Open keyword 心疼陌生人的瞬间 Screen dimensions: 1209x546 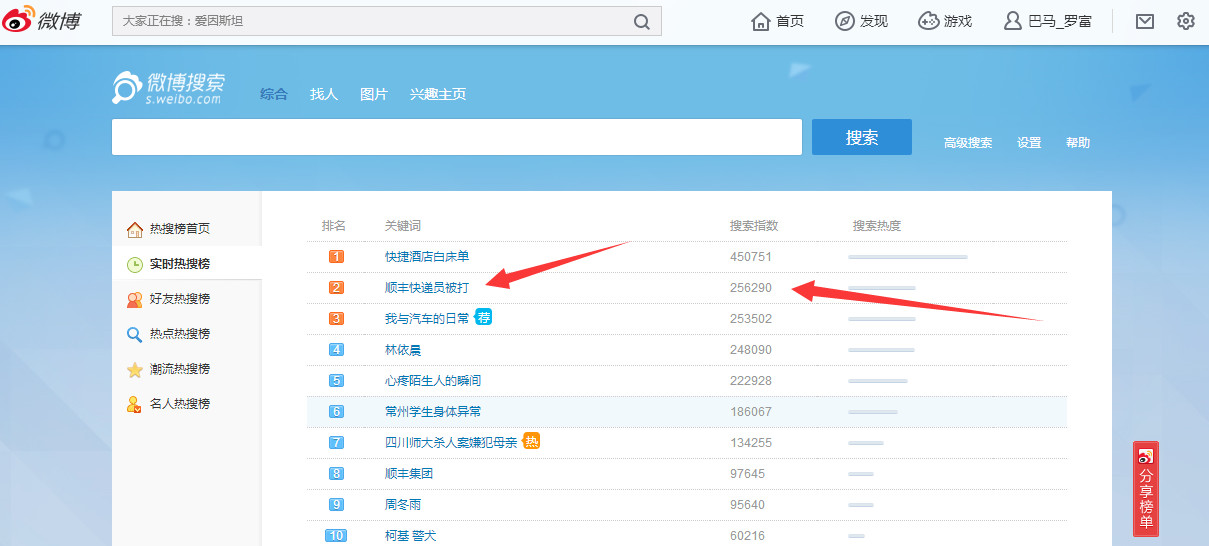[x=433, y=381]
